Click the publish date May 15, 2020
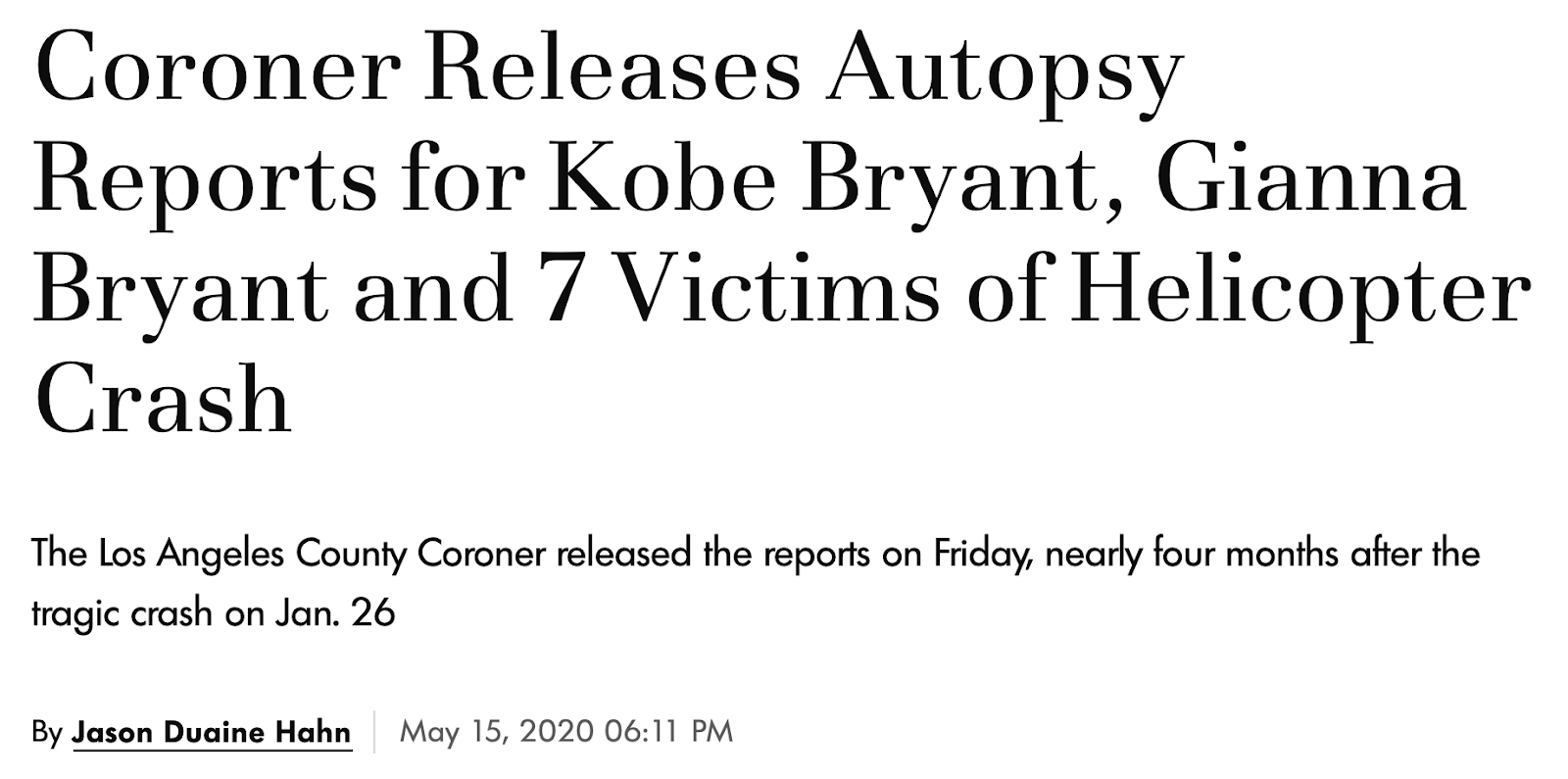This screenshot has width=1568, height=779. coord(497,732)
